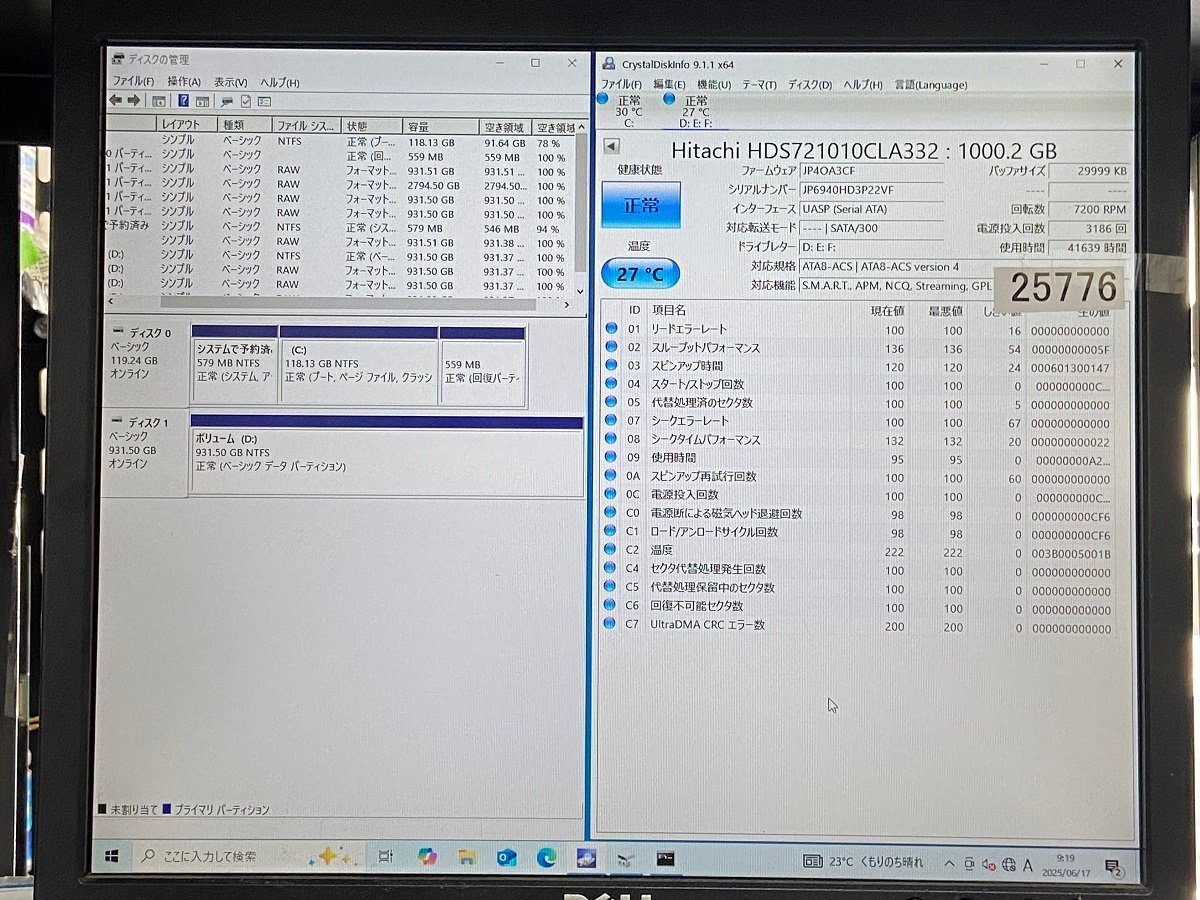Toggle action pane icon in Disk Management toolbar
Screen dimensions: 1200x900
(x=202, y=101)
